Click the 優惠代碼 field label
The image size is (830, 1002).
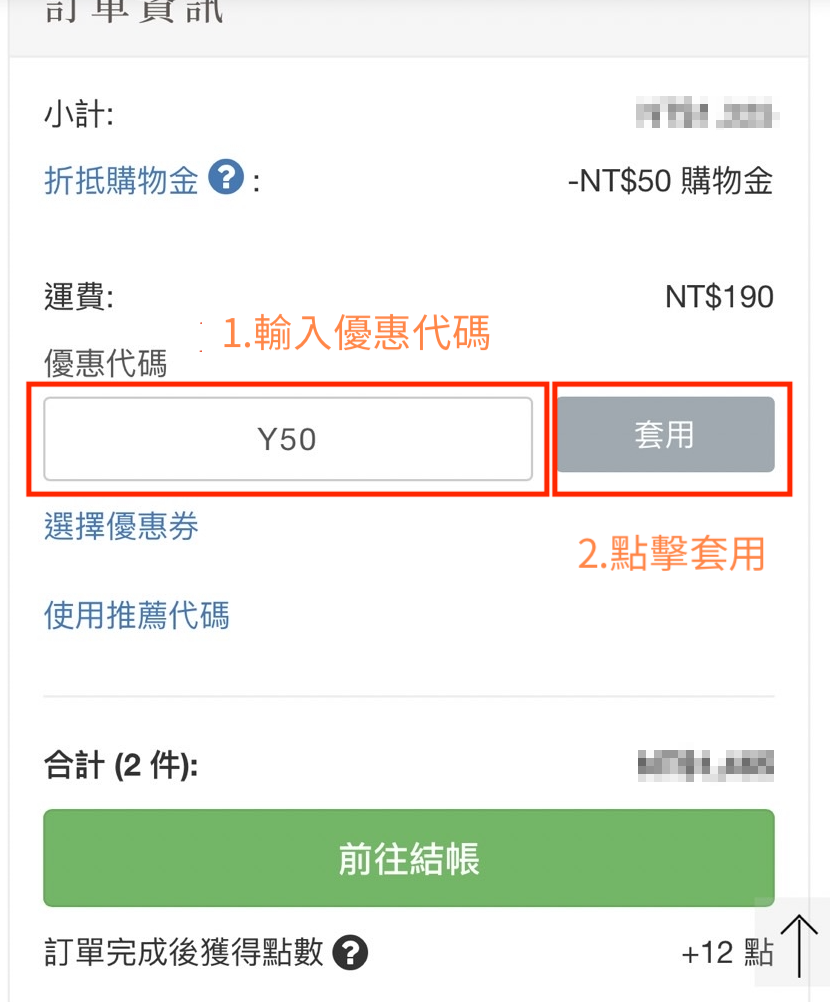[105, 364]
